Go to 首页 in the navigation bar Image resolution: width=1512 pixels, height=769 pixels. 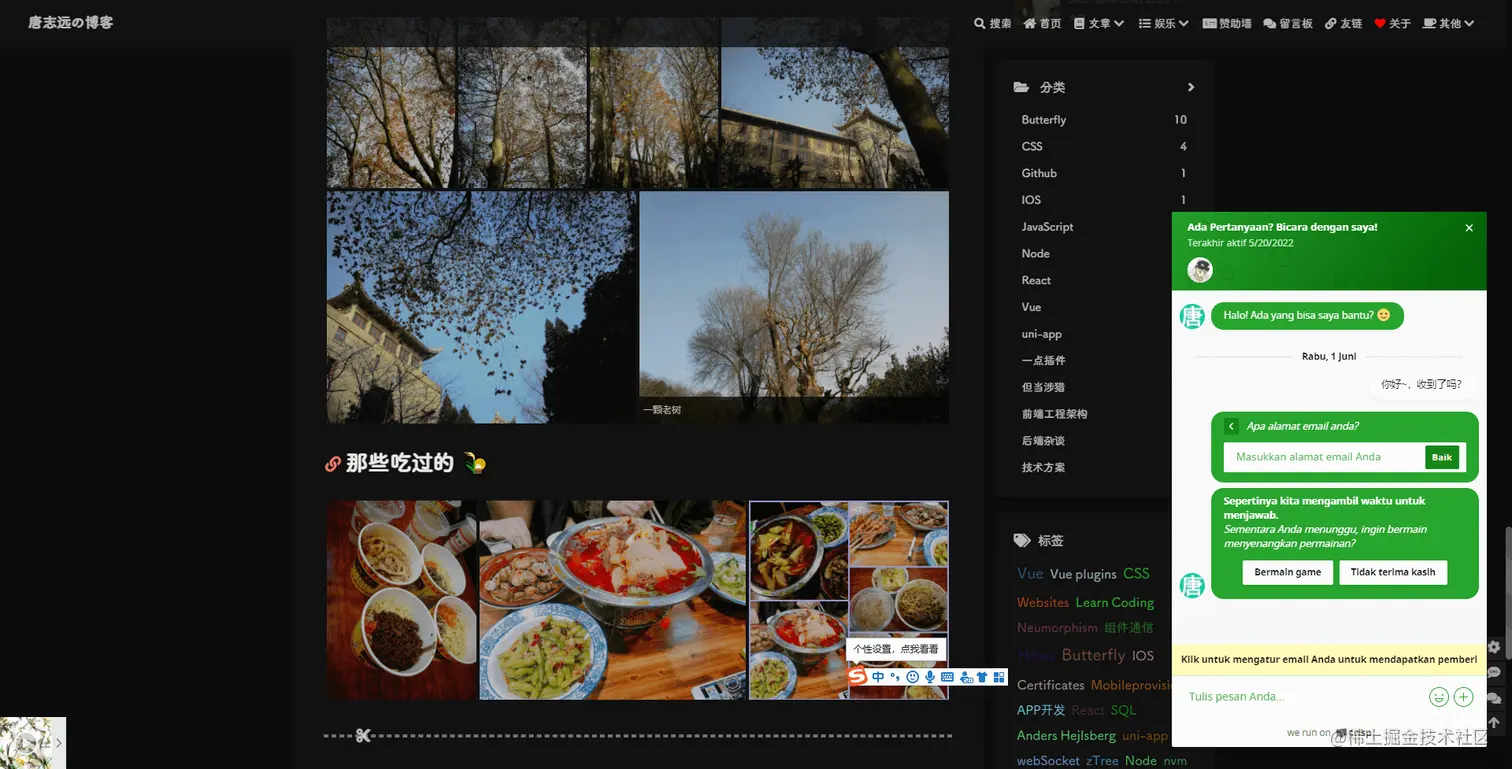click(1041, 22)
